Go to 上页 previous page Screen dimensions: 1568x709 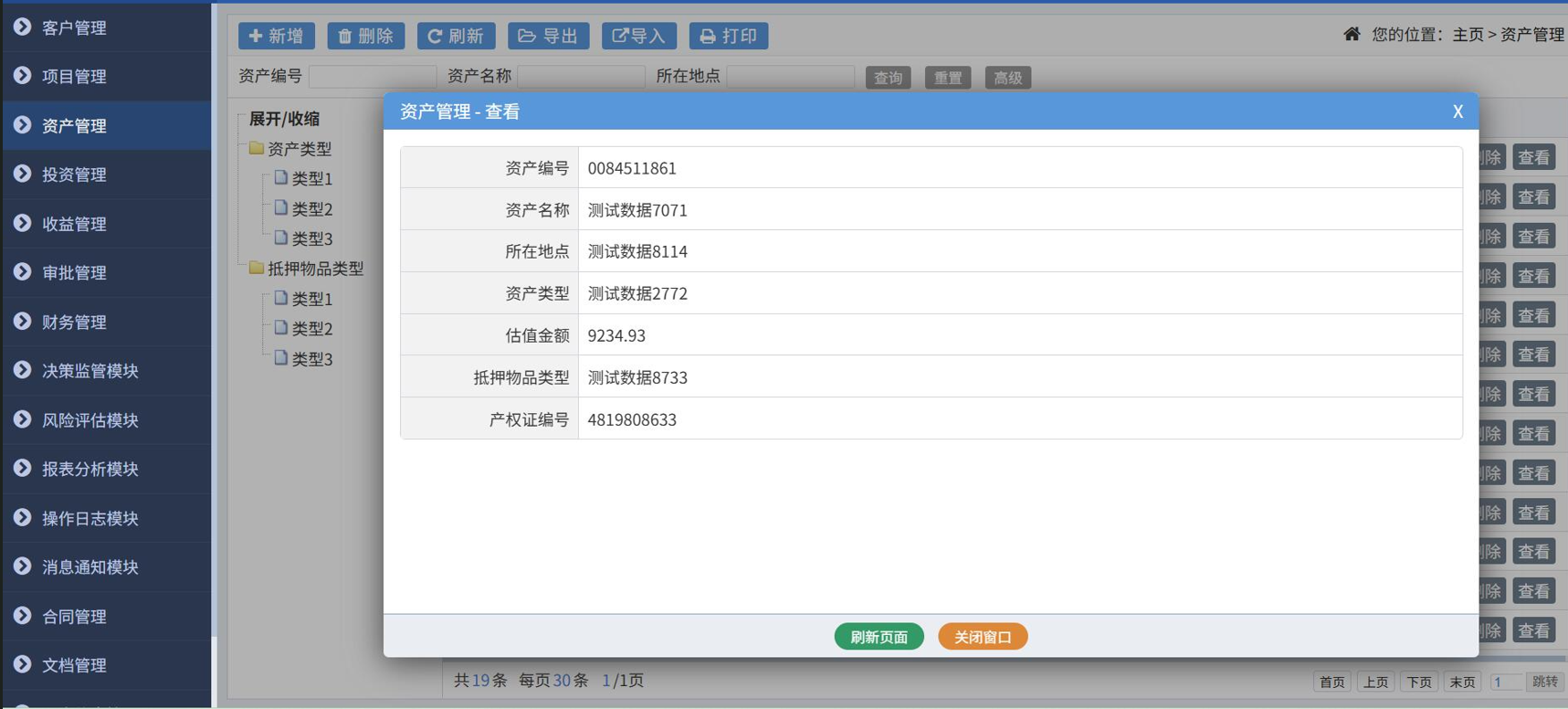[1375, 682]
